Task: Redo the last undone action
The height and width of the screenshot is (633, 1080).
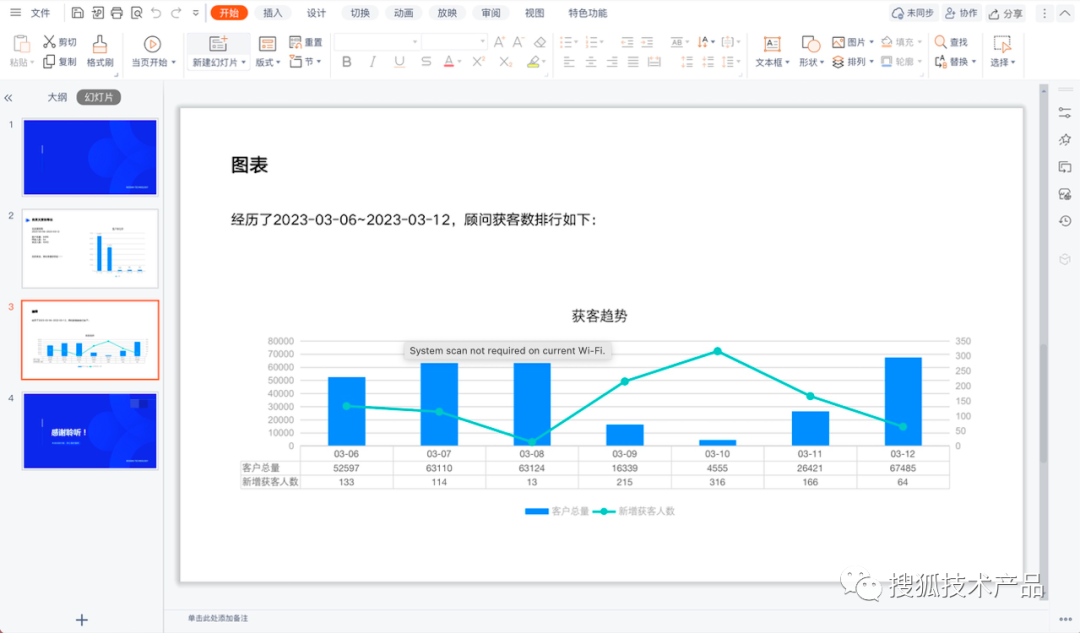Action: tap(176, 13)
